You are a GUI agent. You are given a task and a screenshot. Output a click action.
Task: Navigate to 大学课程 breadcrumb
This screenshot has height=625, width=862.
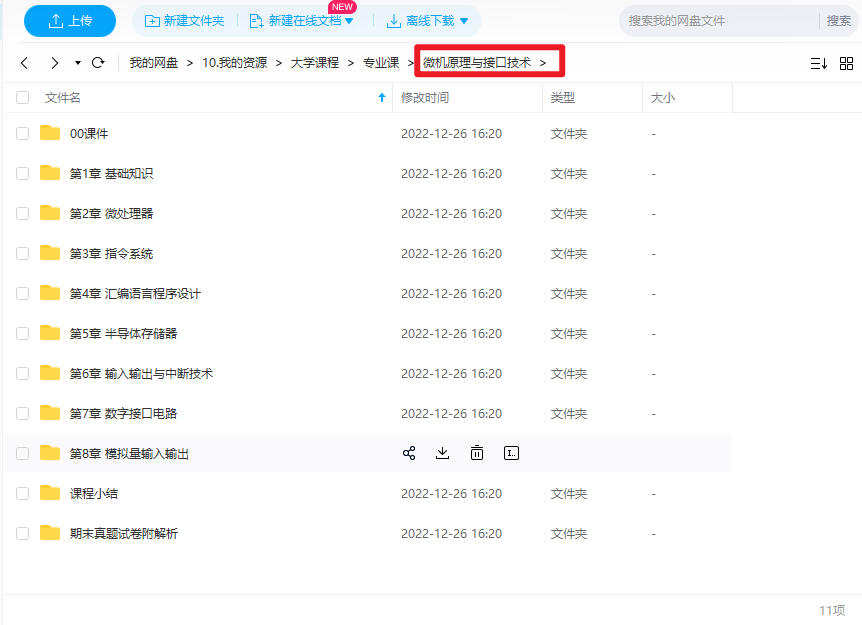point(314,63)
